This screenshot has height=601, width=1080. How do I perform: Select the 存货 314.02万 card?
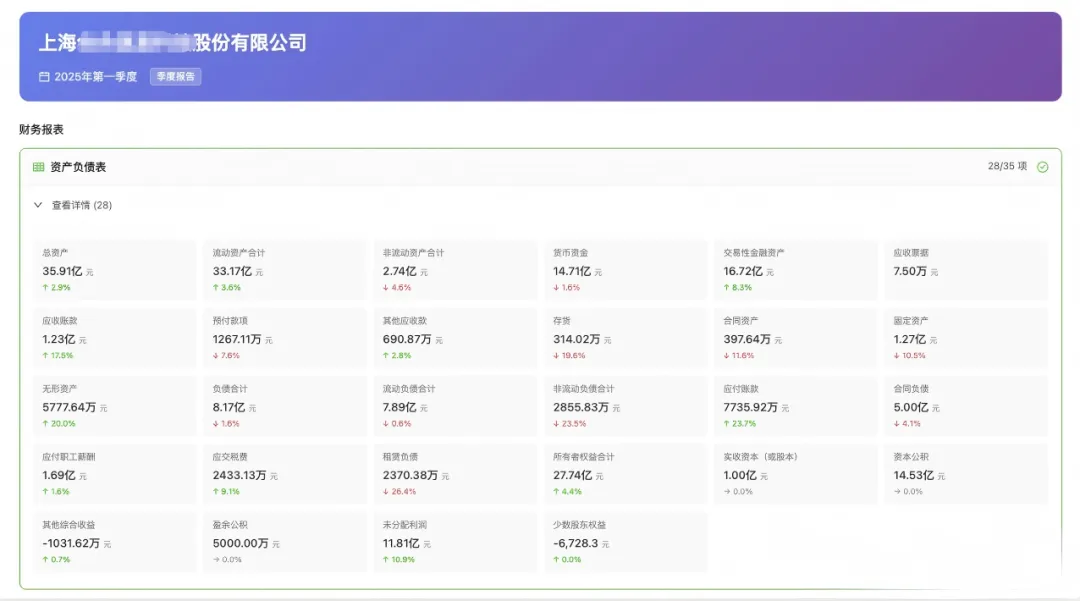coord(625,338)
